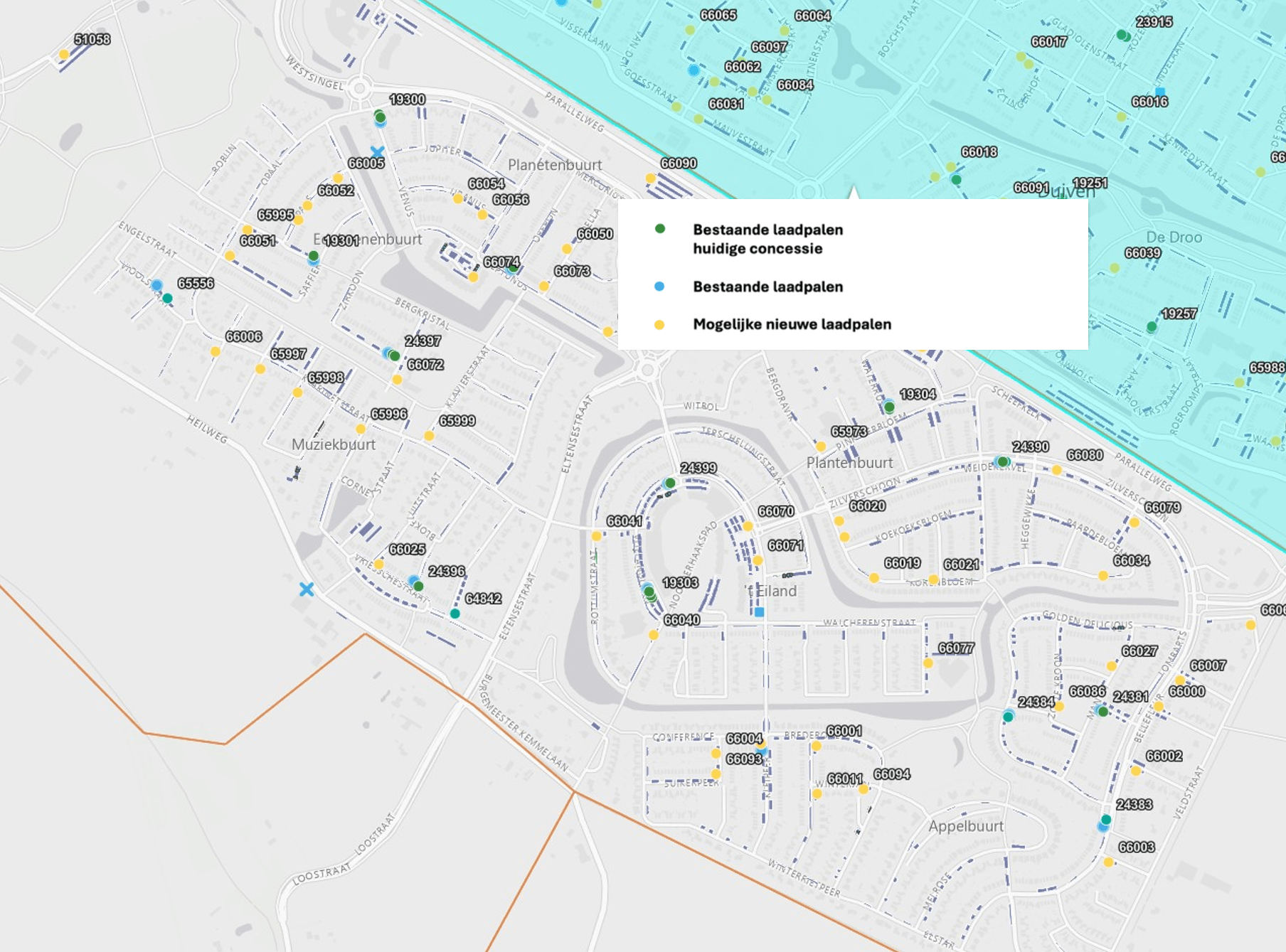Click the green marker labeled 19304
This screenshot has height=952, width=1286.
[889, 407]
